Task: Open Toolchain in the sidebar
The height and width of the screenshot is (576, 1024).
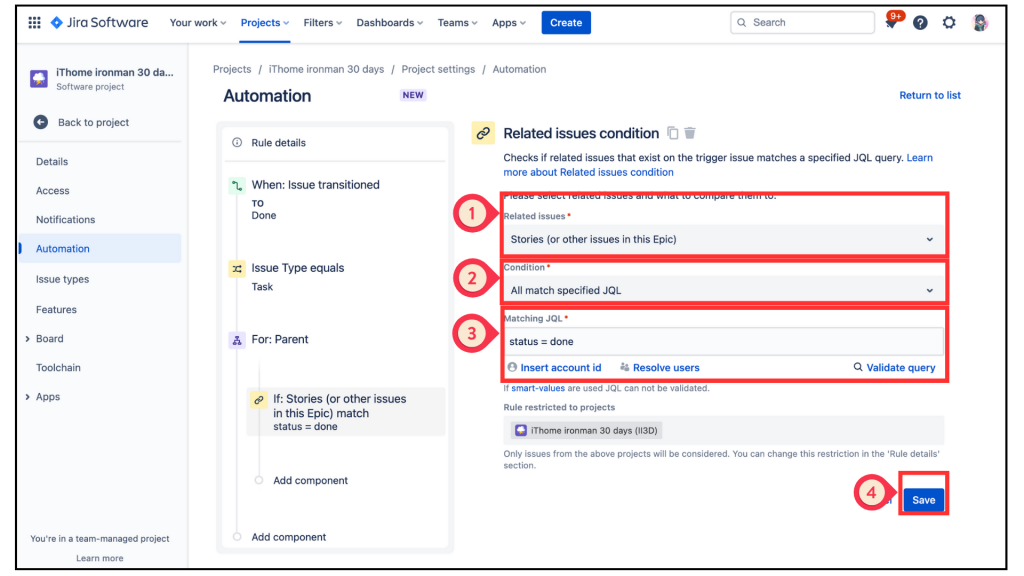Action: pos(58,368)
